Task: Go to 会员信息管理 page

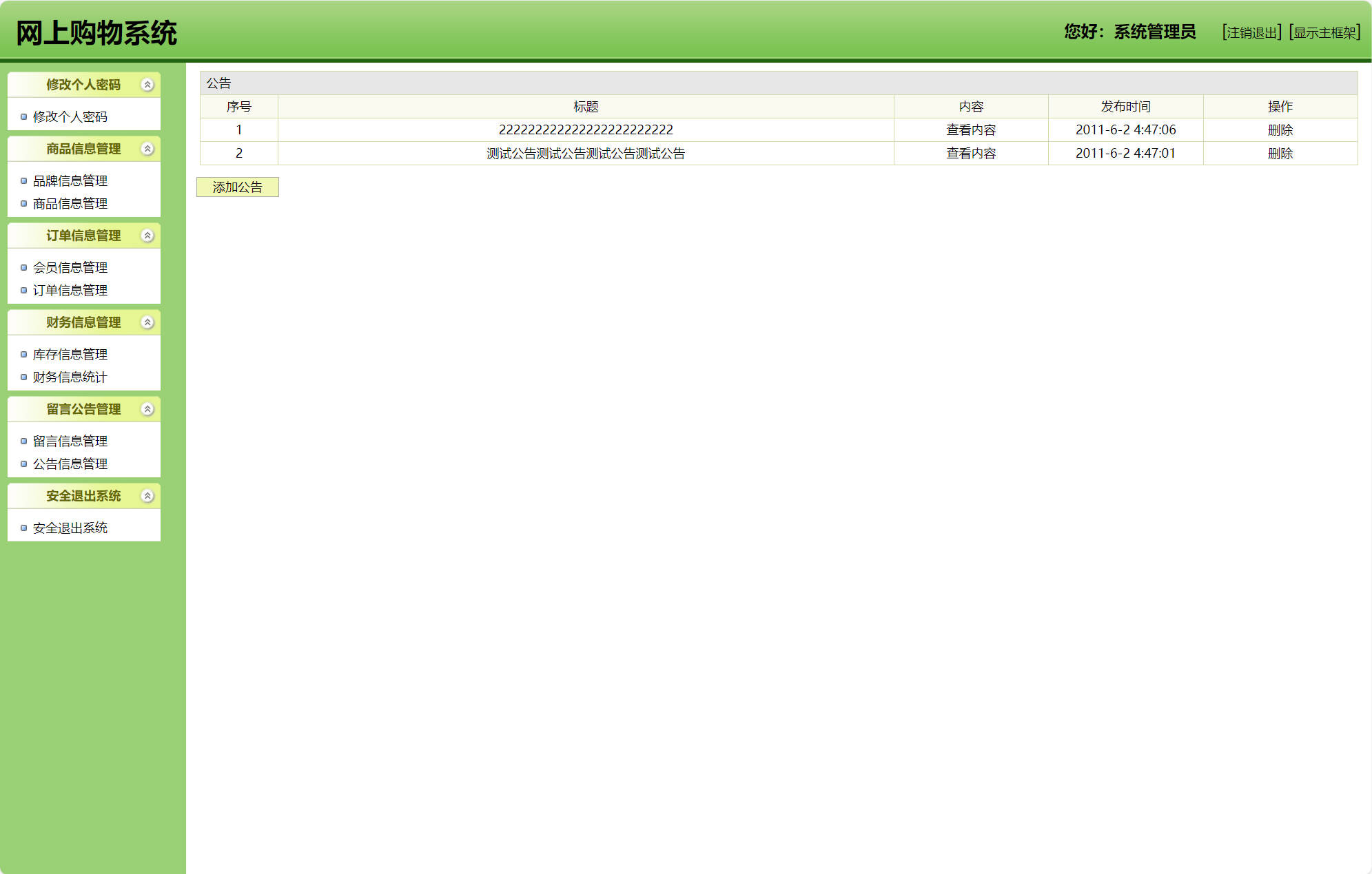Action: pos(70,268)
